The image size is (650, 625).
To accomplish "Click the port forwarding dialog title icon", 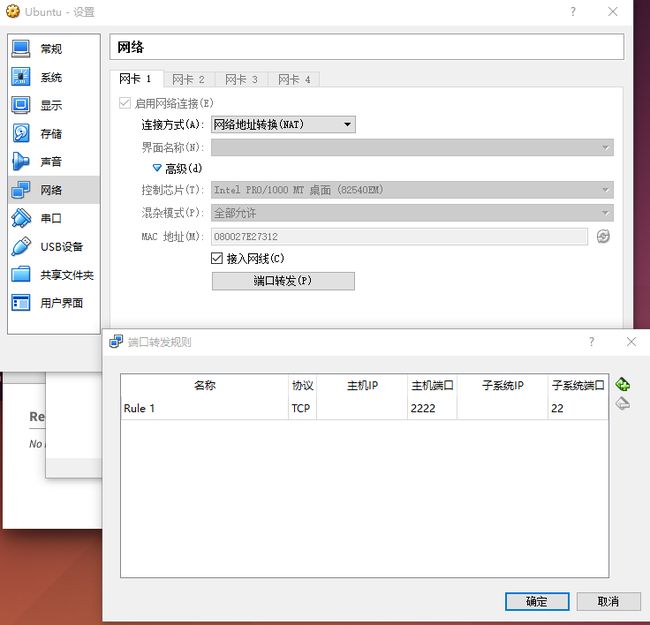I will (116, 342).
